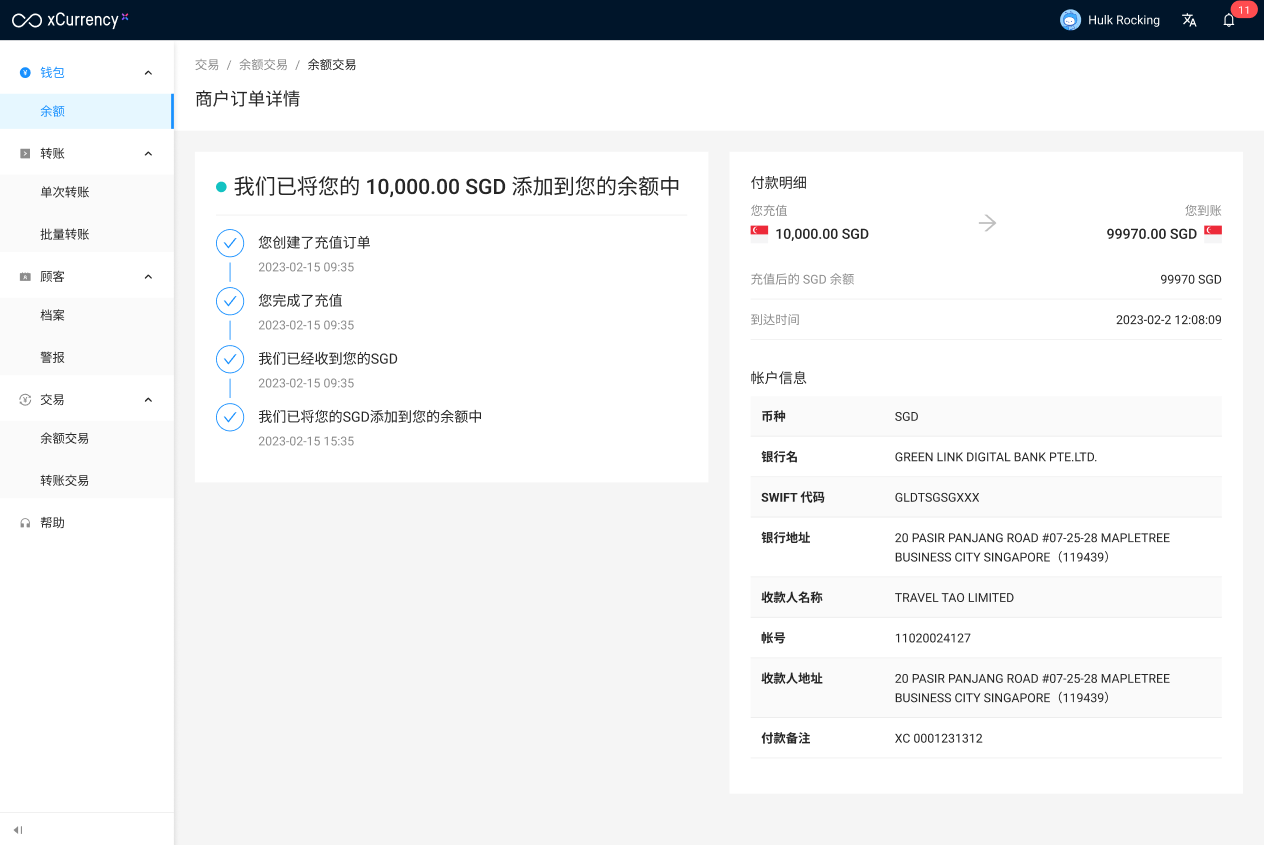Click the 帐户信息 heading
Screen dimensions: 1264x845
[779, 378]
